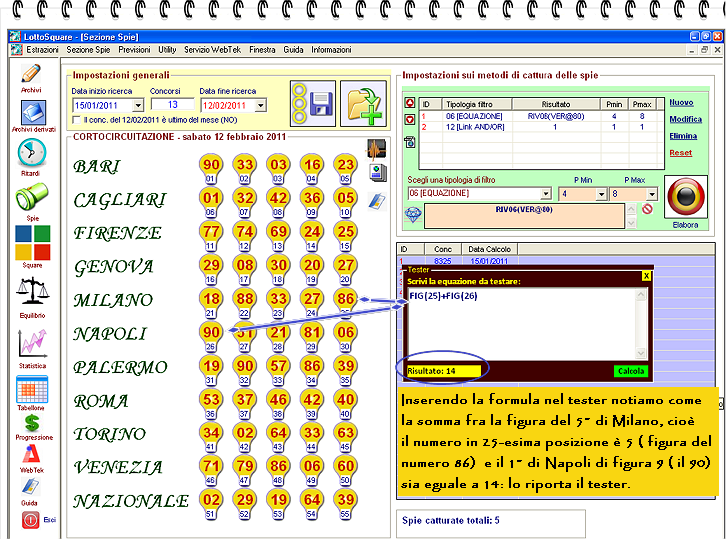The height and width of the screenshot is (539, 726).
Task: Open the Statistica chart icon
Action: pyautogui.click(x=32, y=343)
